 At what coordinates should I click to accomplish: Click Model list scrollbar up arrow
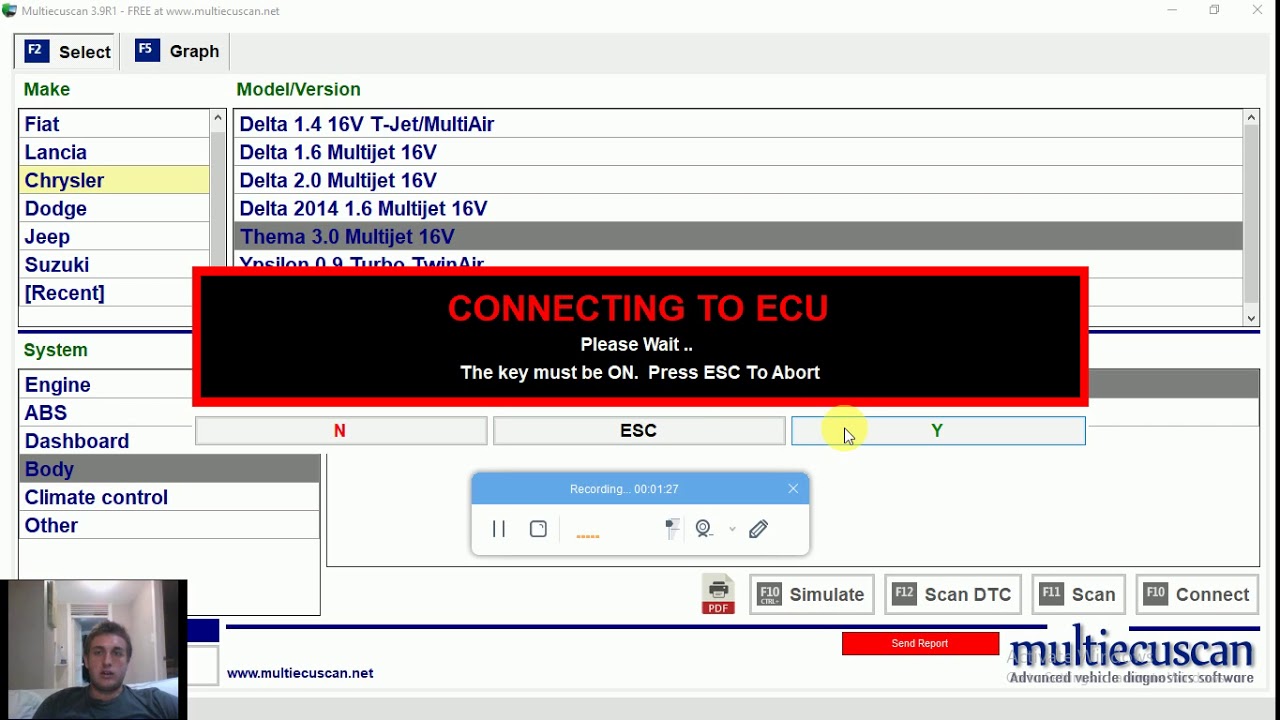[1251, 118]
